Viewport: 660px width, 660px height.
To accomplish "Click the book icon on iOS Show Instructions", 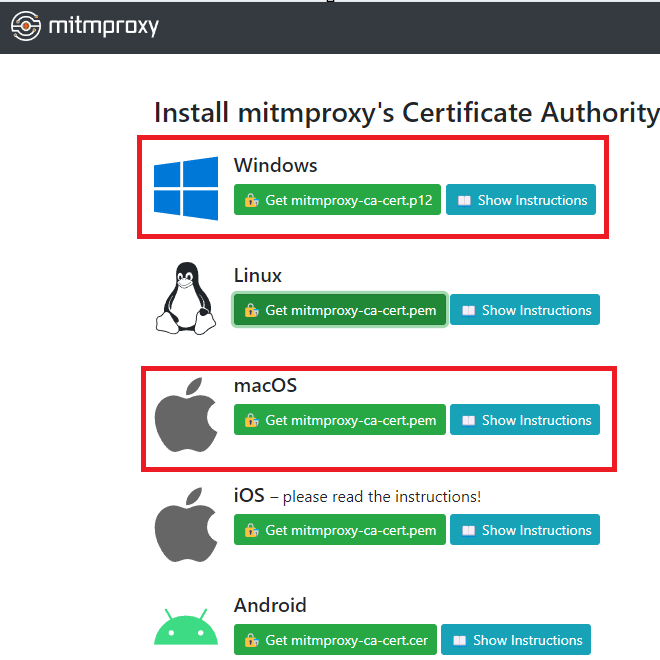I will (468, 530).
